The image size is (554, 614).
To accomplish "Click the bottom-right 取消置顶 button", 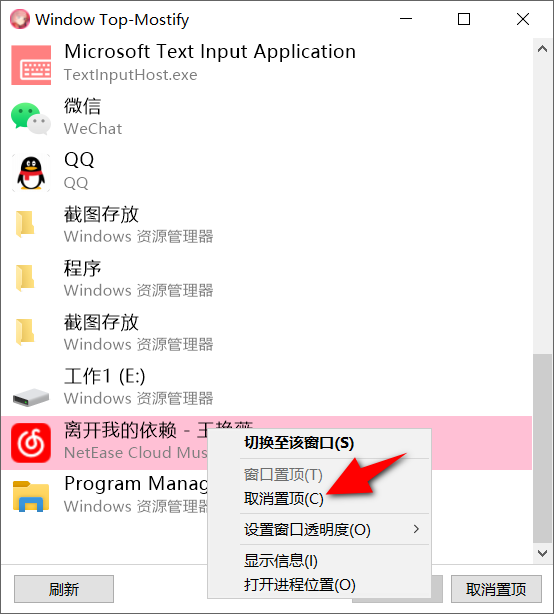I will (496, 589).
